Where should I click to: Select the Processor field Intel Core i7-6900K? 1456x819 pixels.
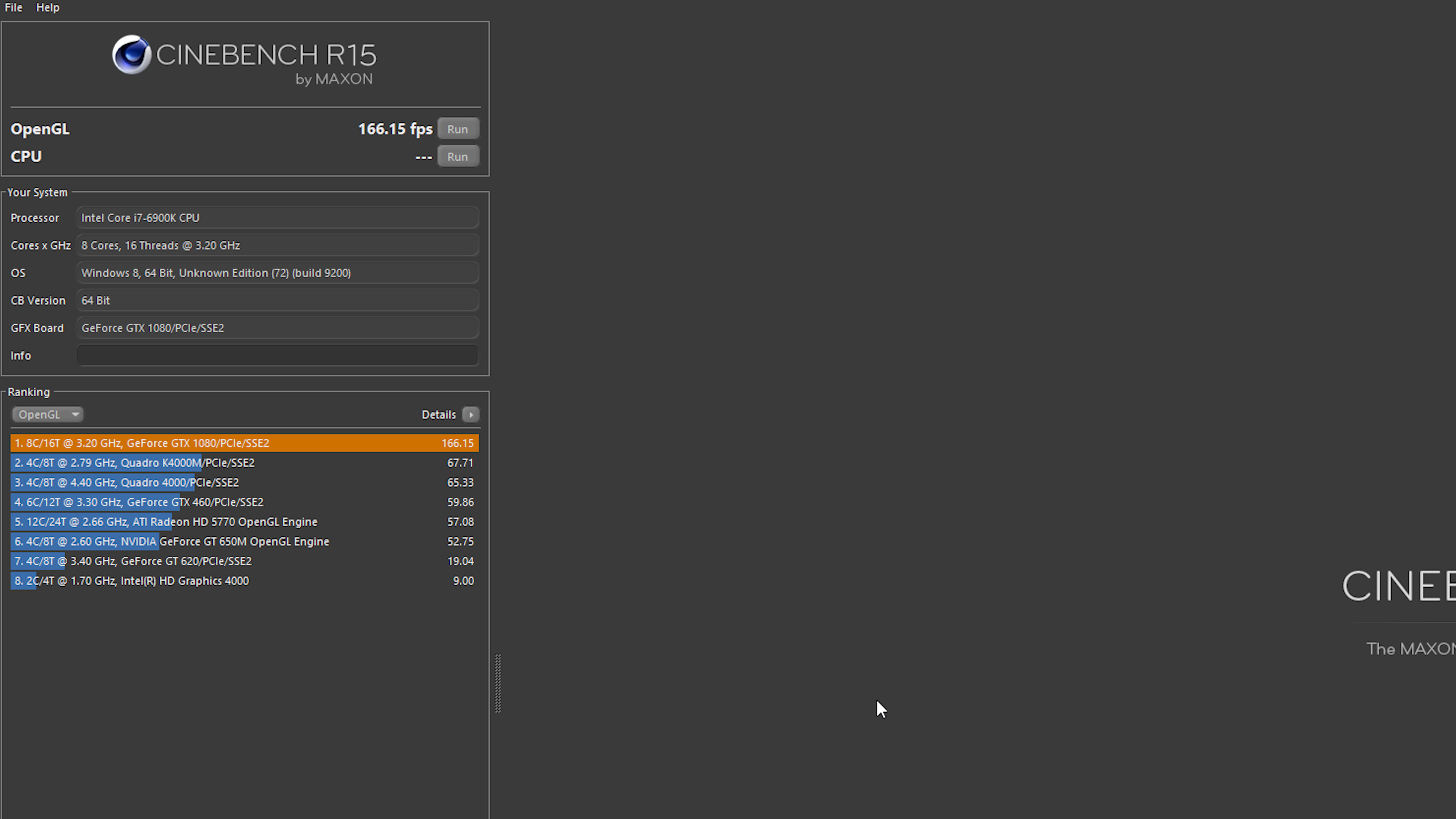(278, 218)
